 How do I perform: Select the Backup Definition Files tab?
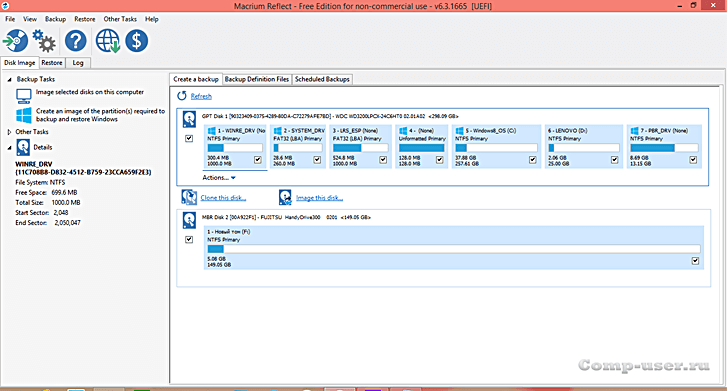pos(257,79)
